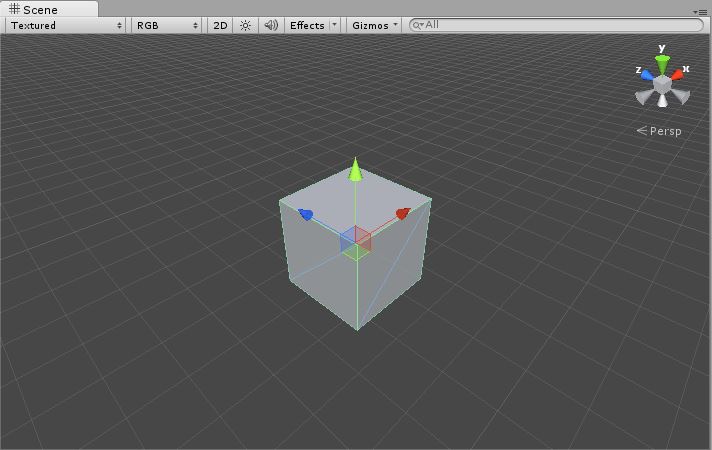Click the blue plane handle on move gizmo

(x=348, y=239)
